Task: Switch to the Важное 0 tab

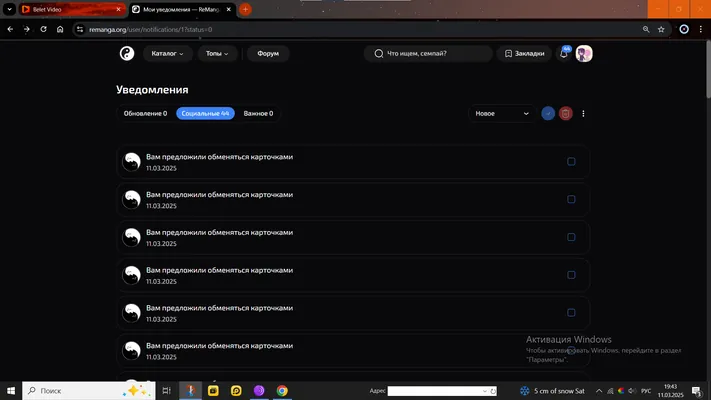Action: coord(258,113)
